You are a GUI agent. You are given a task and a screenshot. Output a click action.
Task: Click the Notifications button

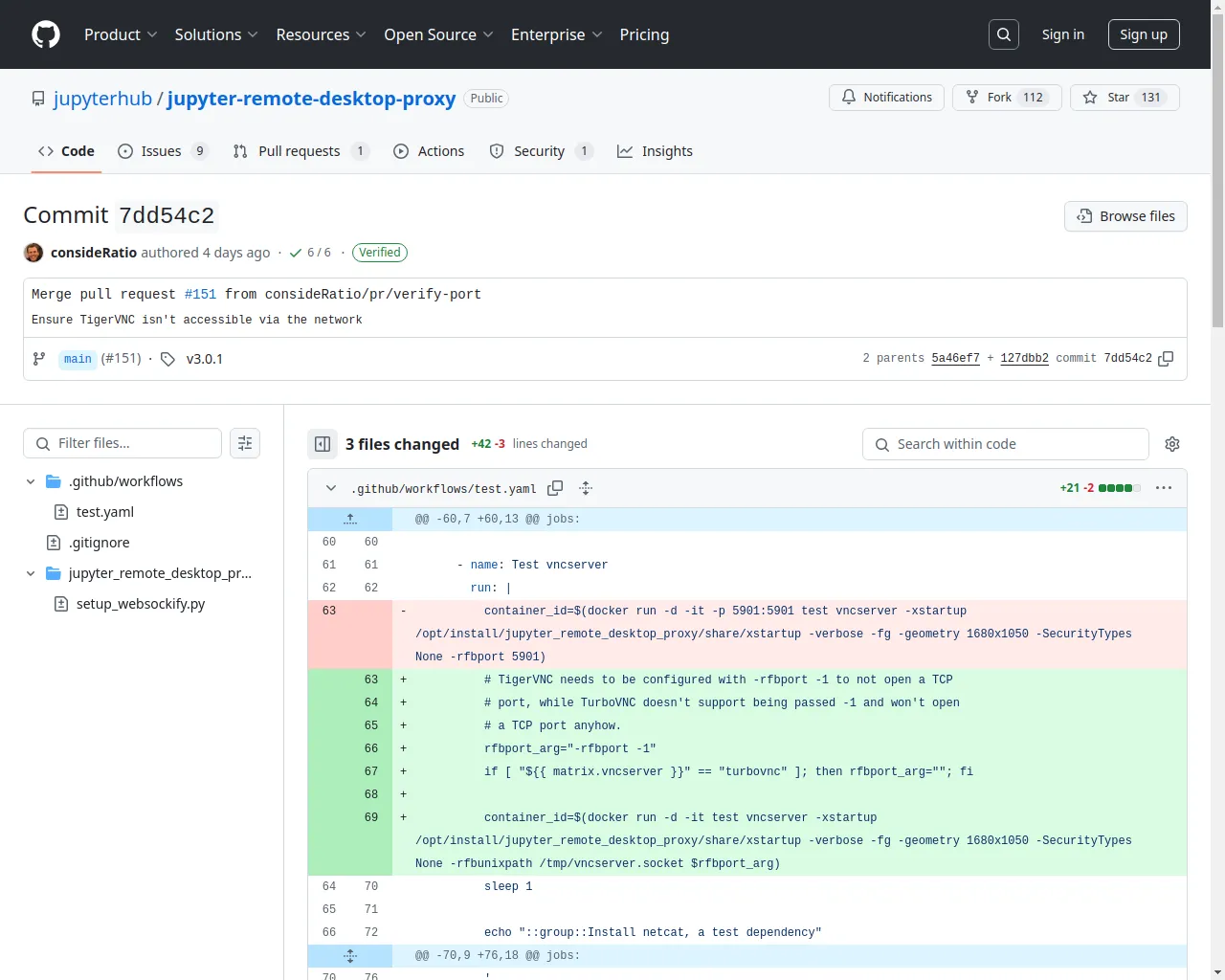click(x=886, y=98)
